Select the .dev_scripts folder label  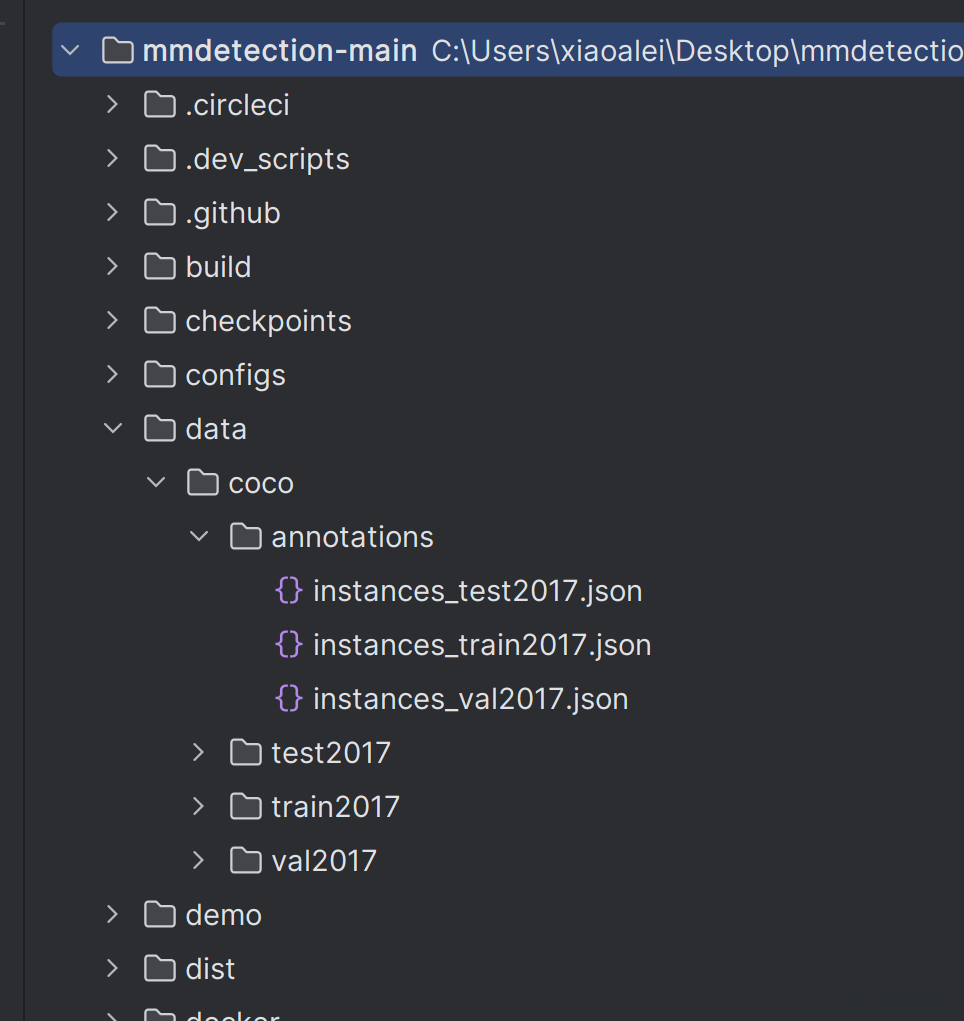point(267,159)
